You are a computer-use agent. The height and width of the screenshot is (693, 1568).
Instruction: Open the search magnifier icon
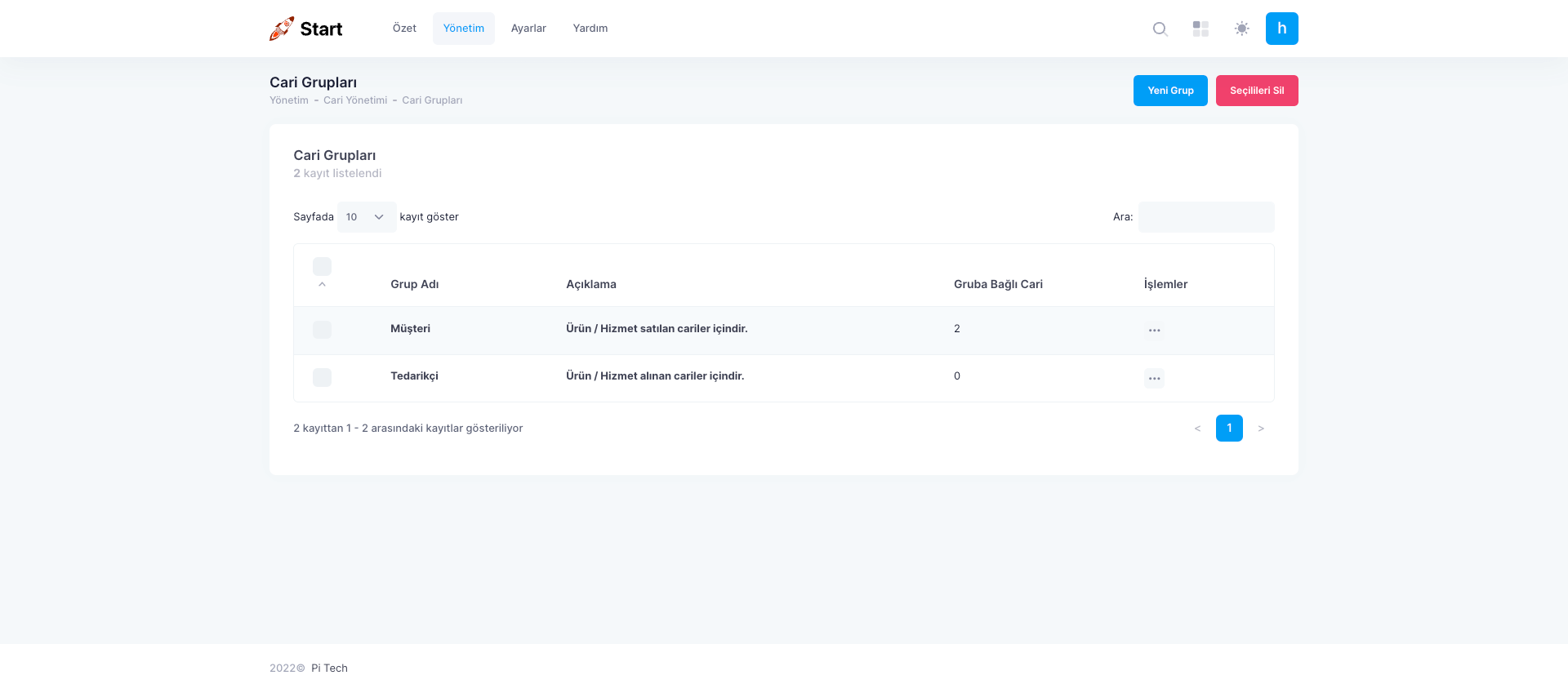[x=1160, y=29]
